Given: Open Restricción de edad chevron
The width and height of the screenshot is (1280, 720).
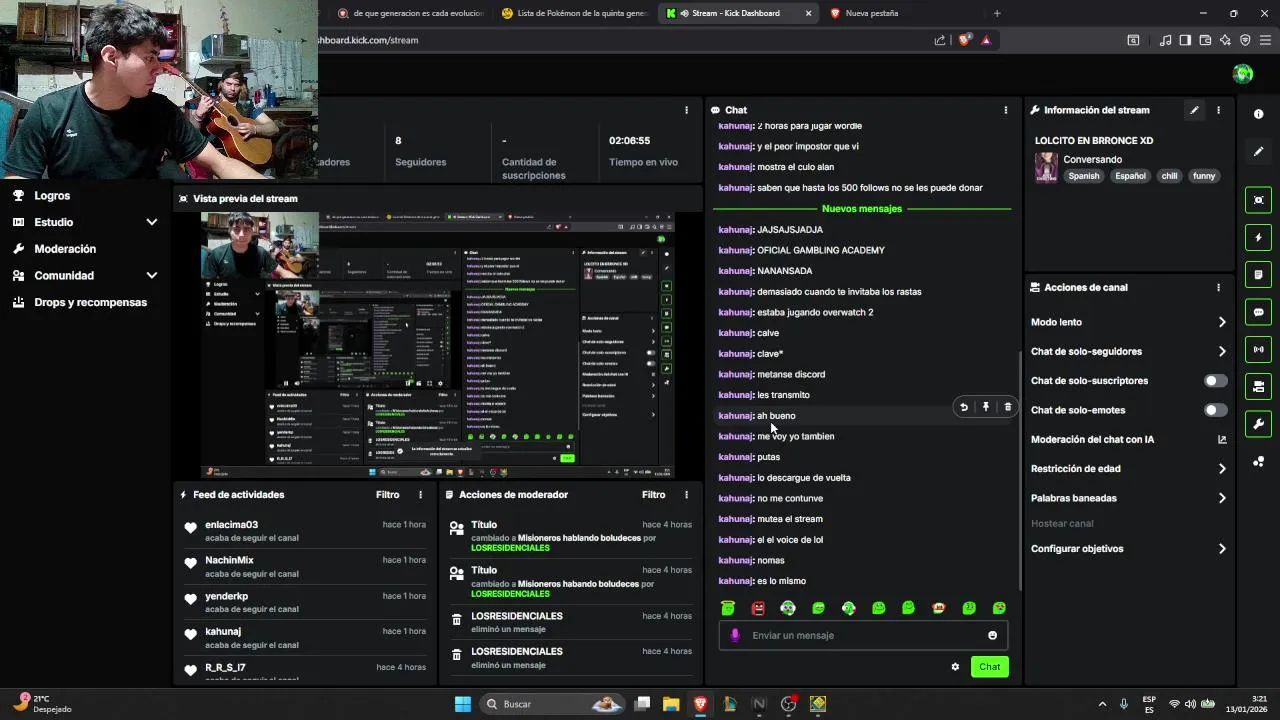Looking at the screenshot, I should [x=1222, y=468].
